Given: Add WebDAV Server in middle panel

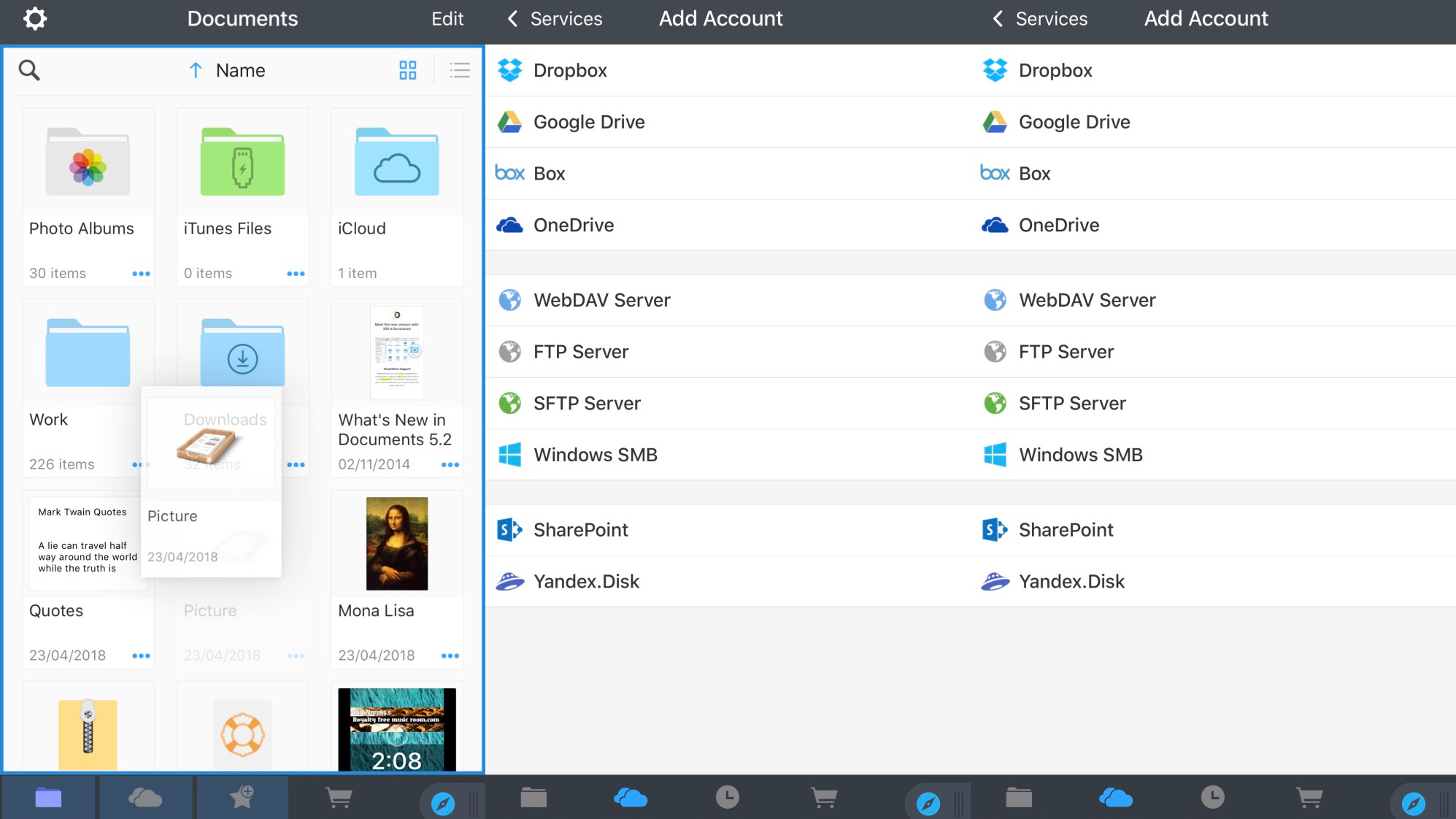Looking at the screenshot, I should [x=728, y=300].
